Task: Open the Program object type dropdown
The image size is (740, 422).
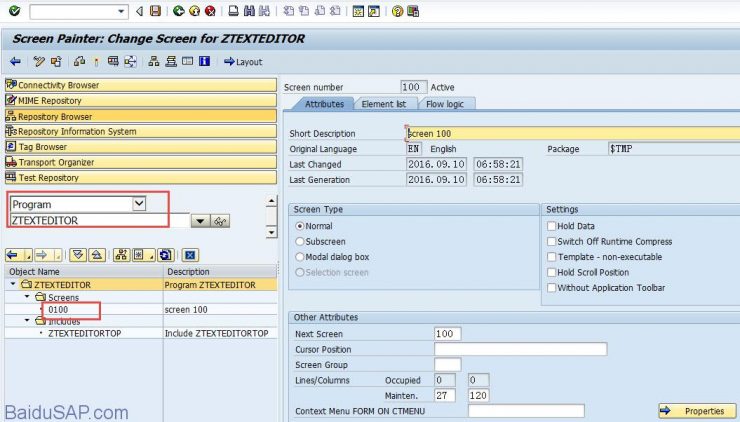Action: [x=139, y=204]
